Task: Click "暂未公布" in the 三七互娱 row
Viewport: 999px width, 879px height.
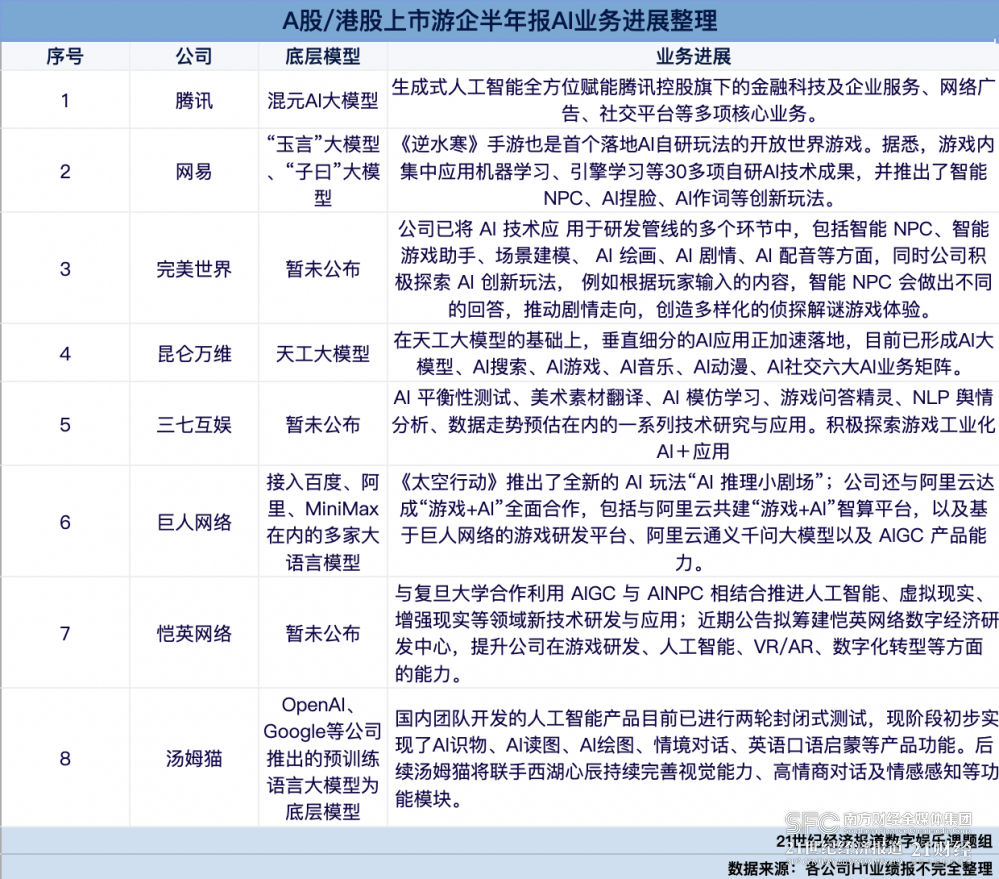Action: point(322,425)
